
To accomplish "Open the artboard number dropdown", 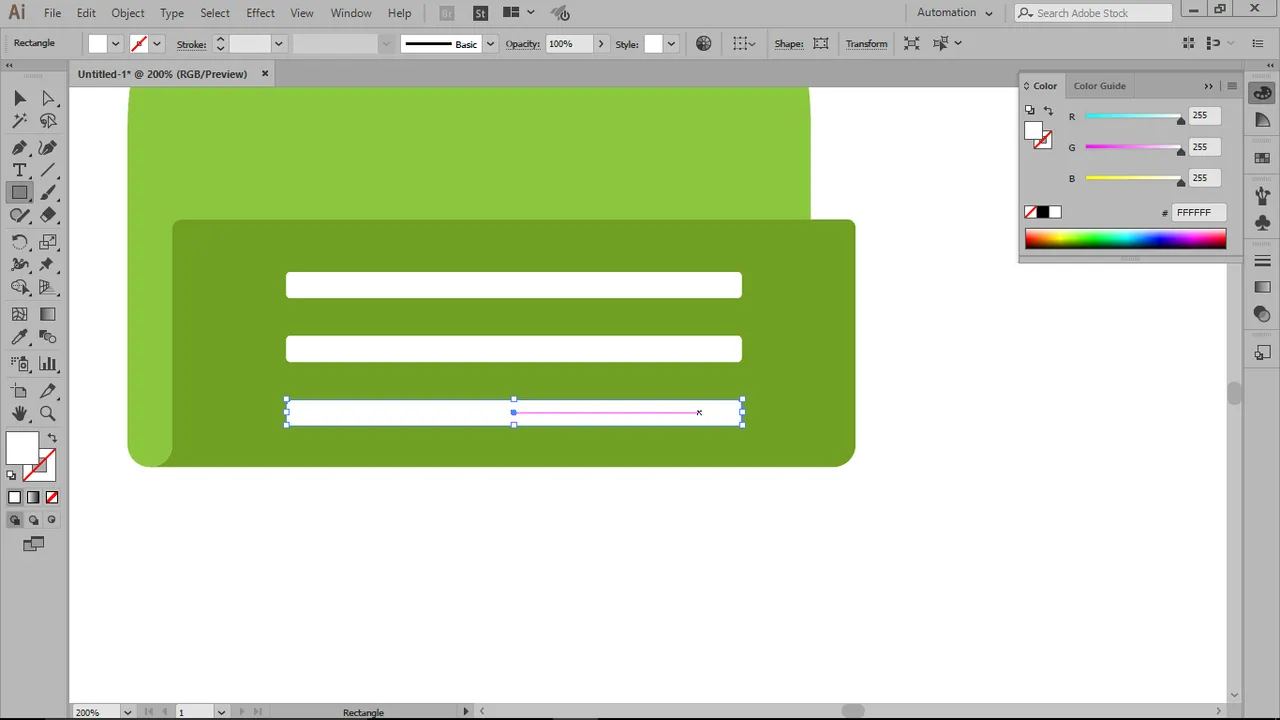I will point(221,712).
